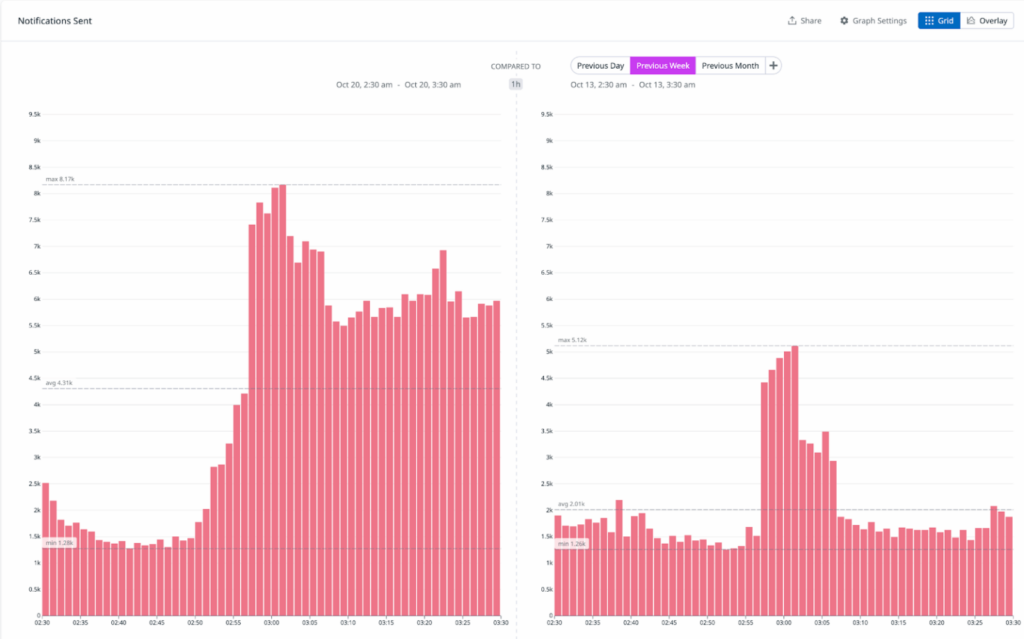The height and width of the screenshot is (639, 1024).
Task: Select Previous Day comparison
Action: point(600,66)
